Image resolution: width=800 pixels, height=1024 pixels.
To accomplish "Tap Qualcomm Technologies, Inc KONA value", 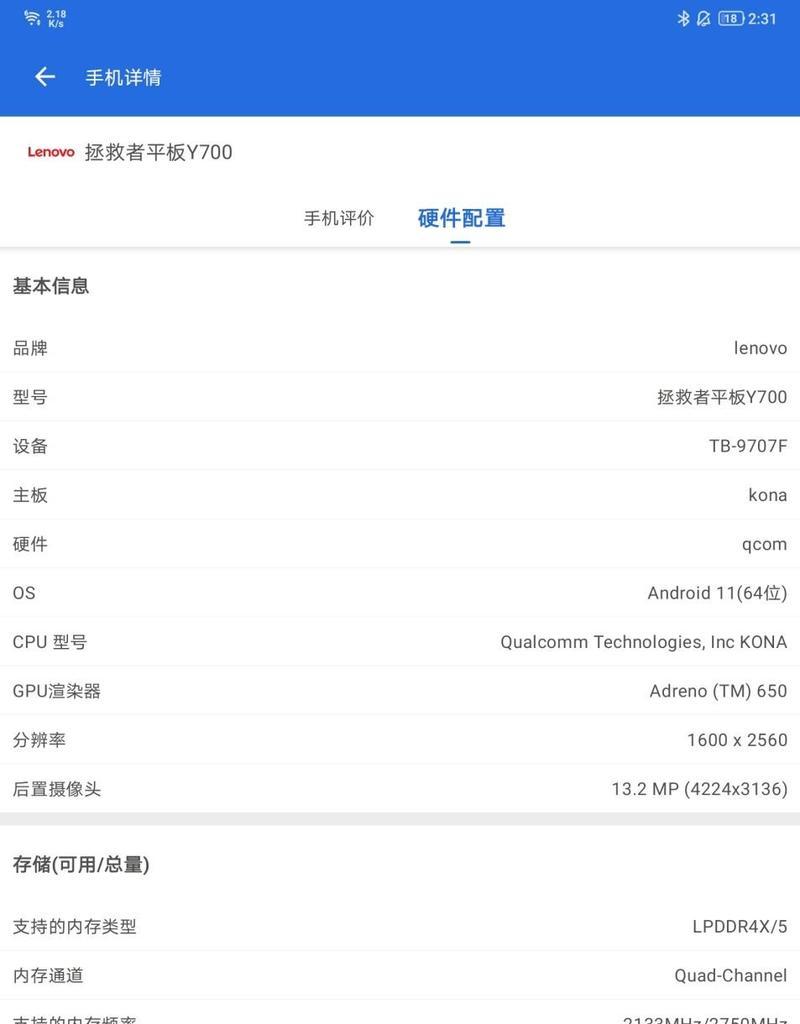I will (643, 642).
